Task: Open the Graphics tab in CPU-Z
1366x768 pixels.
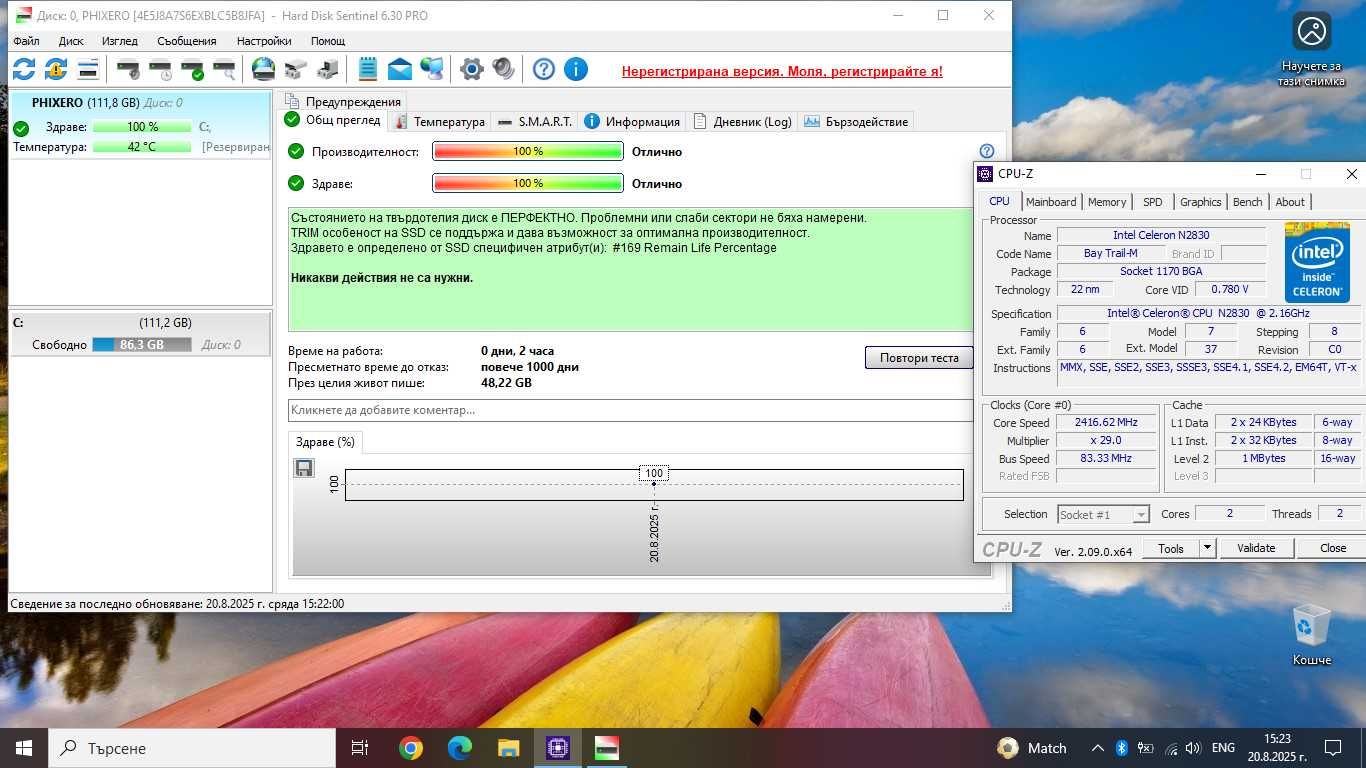Action: coord(1200,201)
